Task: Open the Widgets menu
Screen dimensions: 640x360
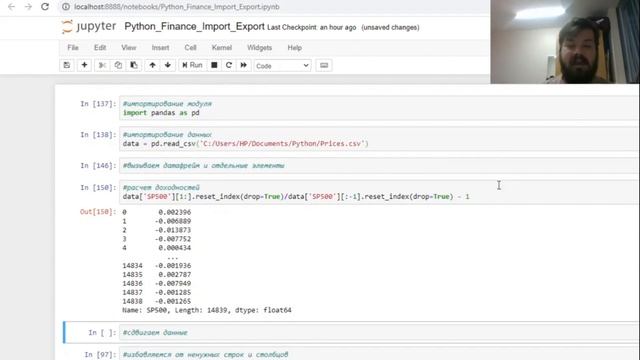Action: (x=259, y=48)
